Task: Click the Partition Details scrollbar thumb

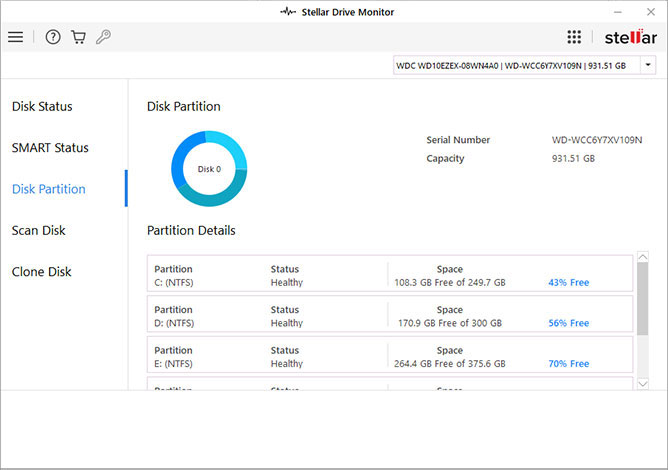Action: [643, 298]
